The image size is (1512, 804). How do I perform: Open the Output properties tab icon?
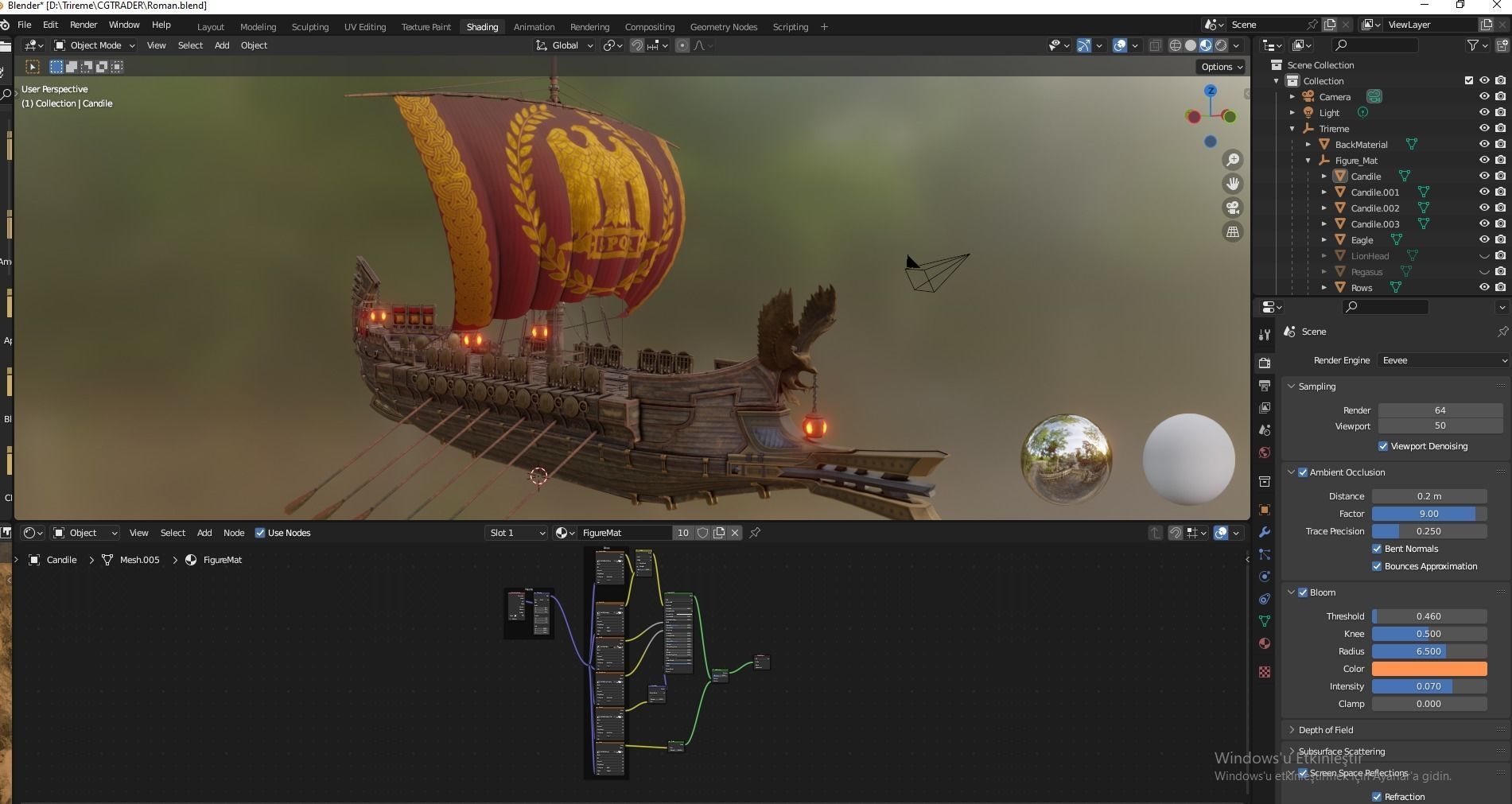(x=1265, y=386)
